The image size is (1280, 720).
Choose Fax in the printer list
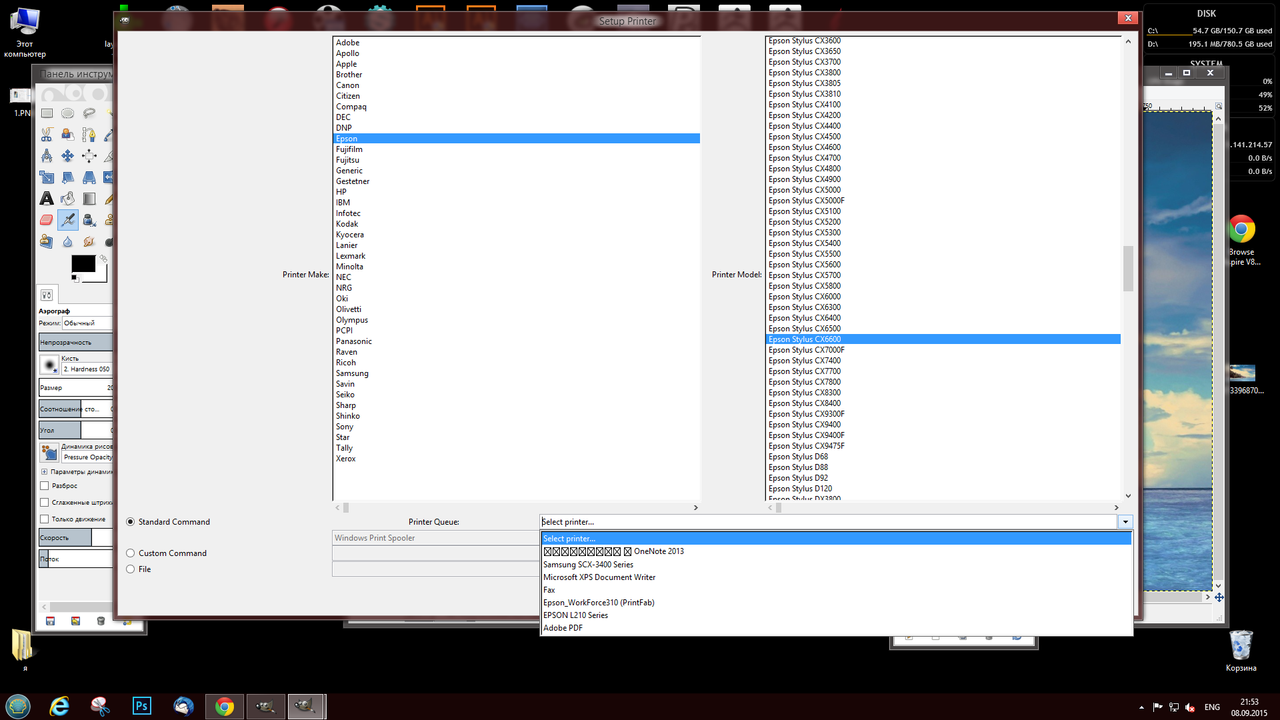point(836,590)
